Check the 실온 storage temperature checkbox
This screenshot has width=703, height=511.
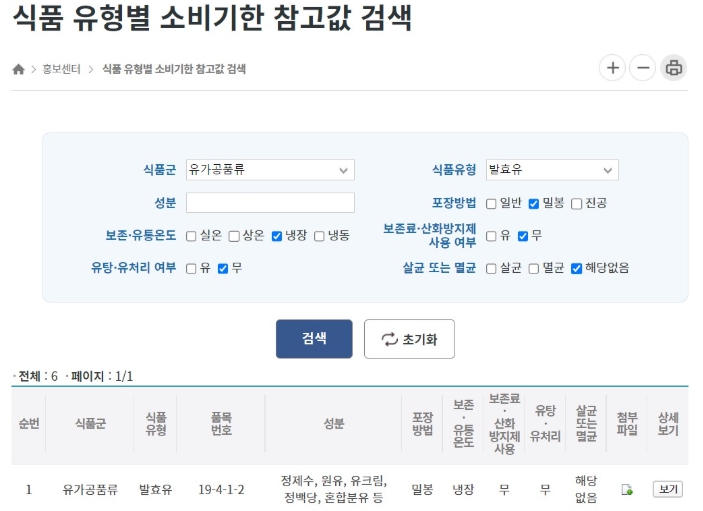pyautogui.click(x=191, y=236)
